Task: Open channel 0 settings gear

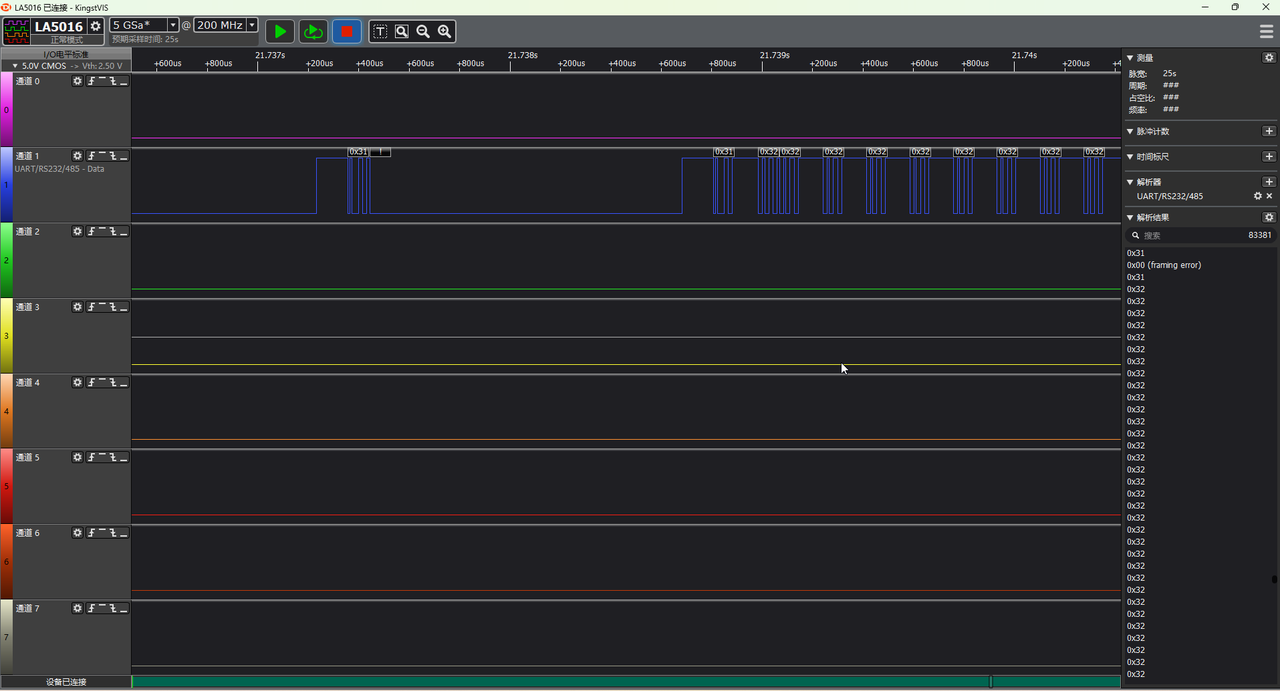Action: [77, 81]
